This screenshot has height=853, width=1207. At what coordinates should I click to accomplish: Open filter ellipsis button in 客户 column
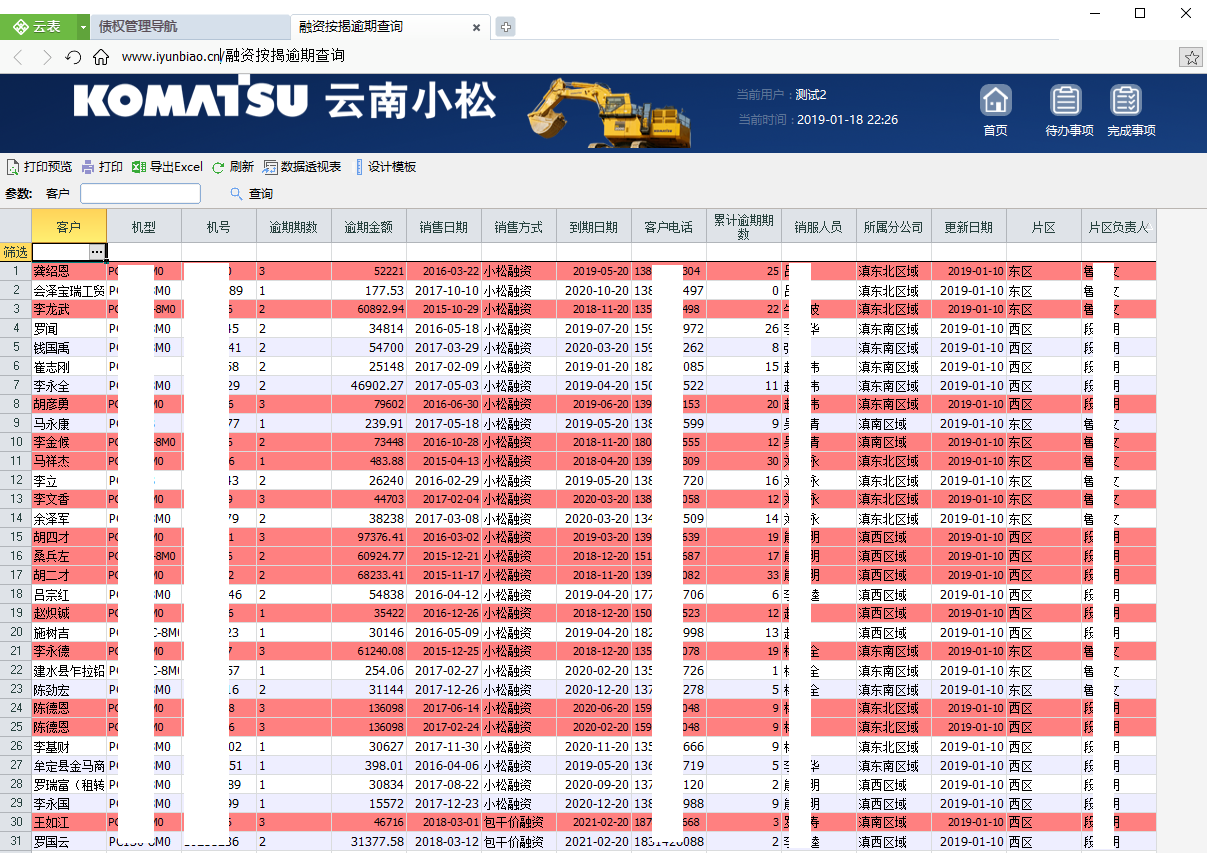point(97,252)
